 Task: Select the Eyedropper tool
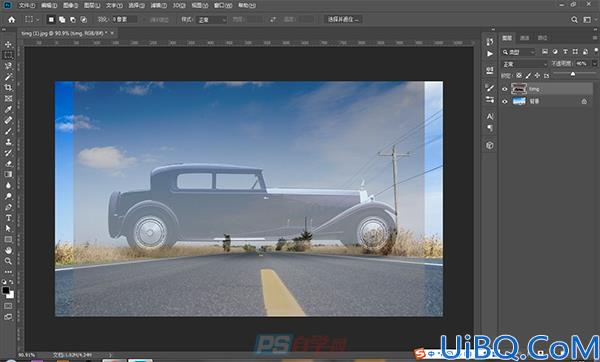(x=8, y=109)
